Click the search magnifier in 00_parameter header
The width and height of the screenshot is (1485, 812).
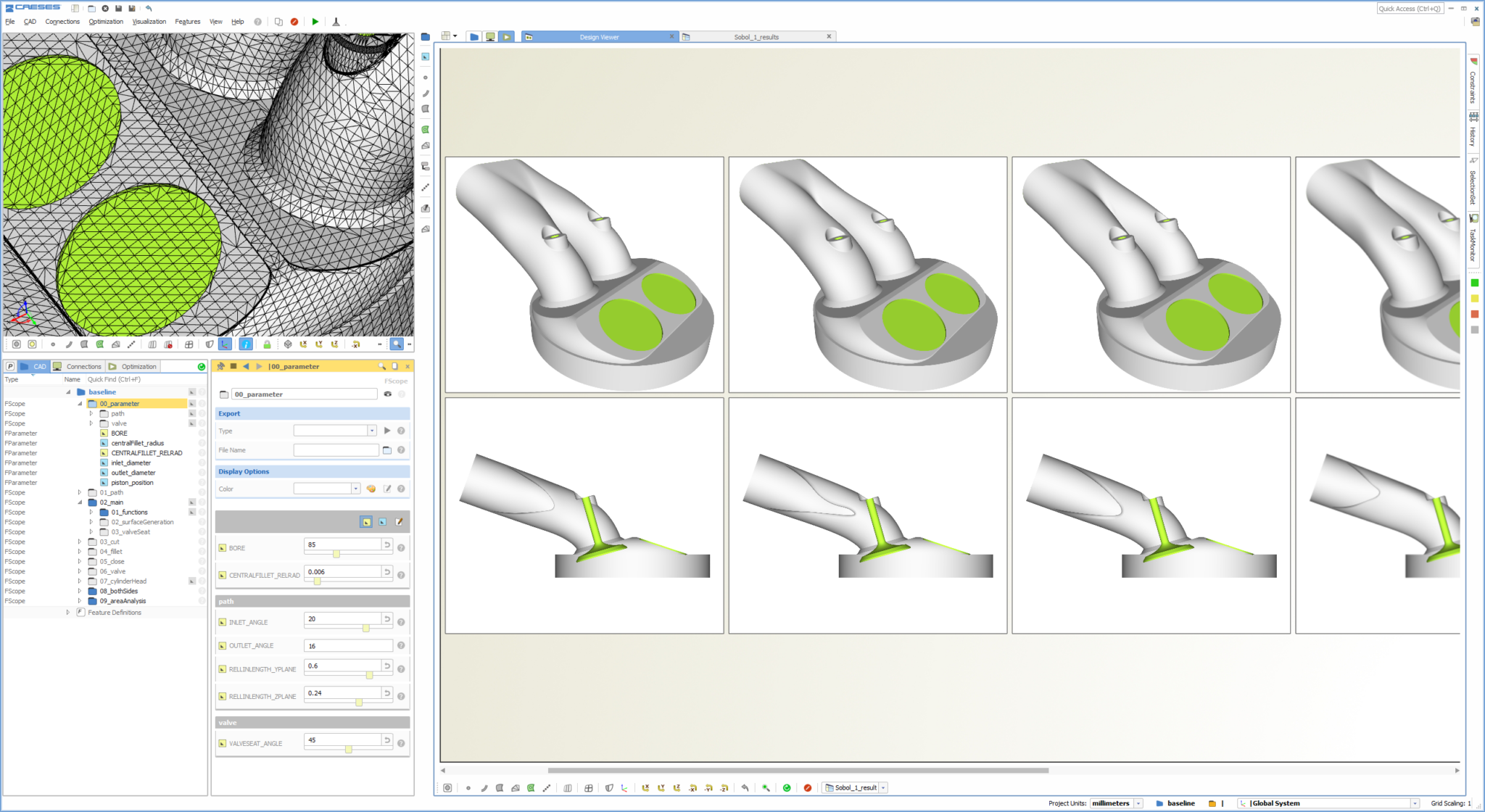coord(382,366)
